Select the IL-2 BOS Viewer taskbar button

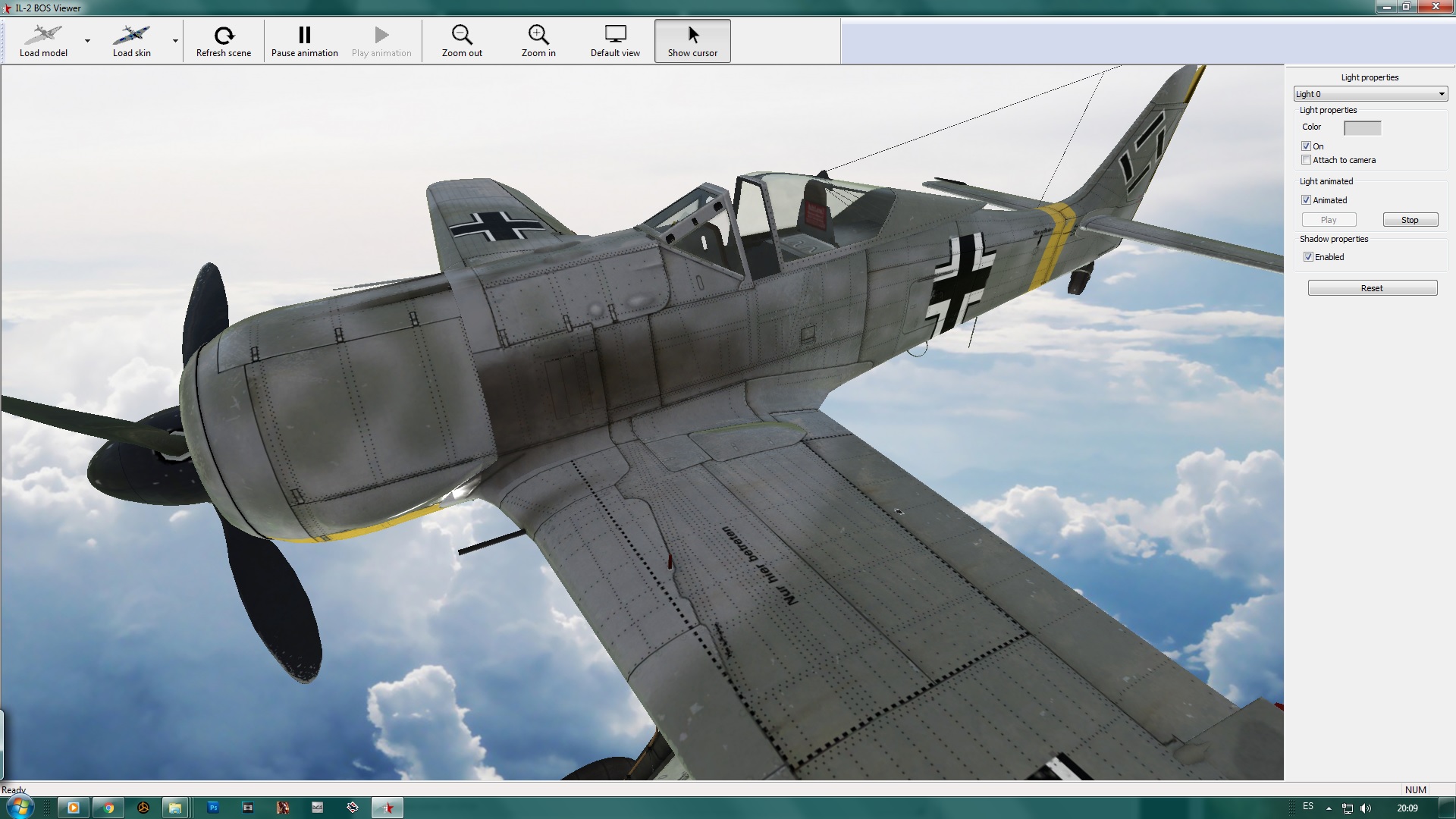pos(388,808)
